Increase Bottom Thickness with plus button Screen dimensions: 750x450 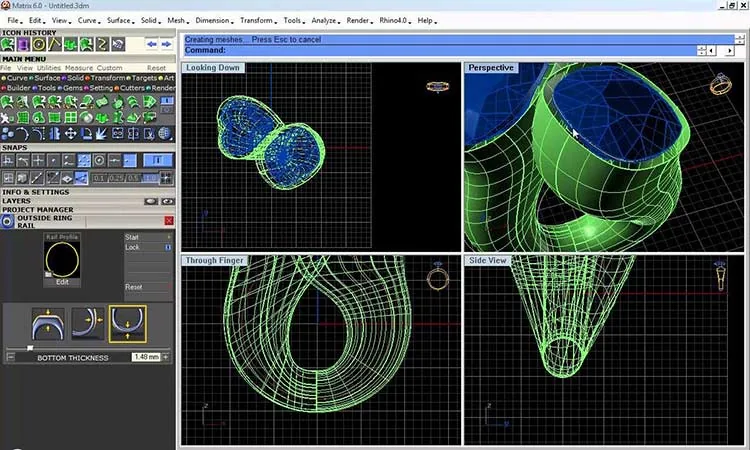point(166,357)
